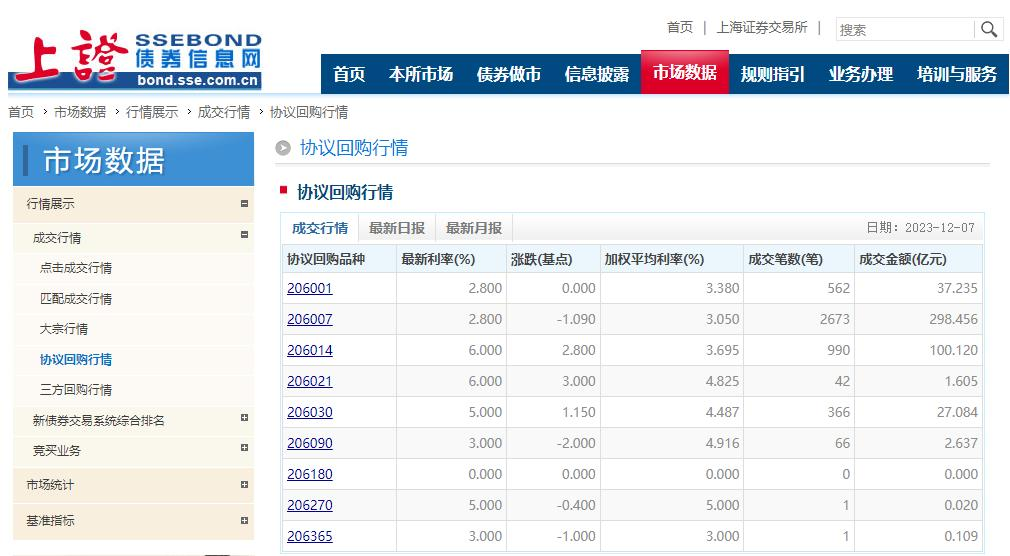Click the SSEBOND logo
1010x556 pixels.
pyautogui.click(x=135, y=59)
